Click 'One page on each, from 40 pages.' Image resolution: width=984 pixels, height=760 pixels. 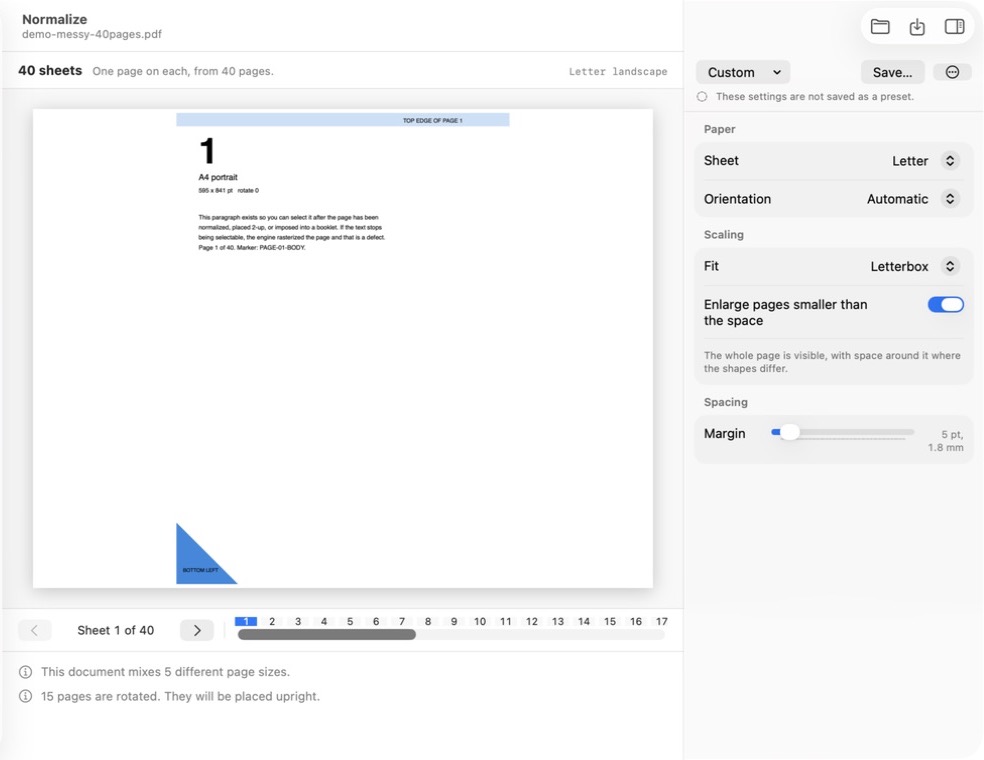(183, 72)
